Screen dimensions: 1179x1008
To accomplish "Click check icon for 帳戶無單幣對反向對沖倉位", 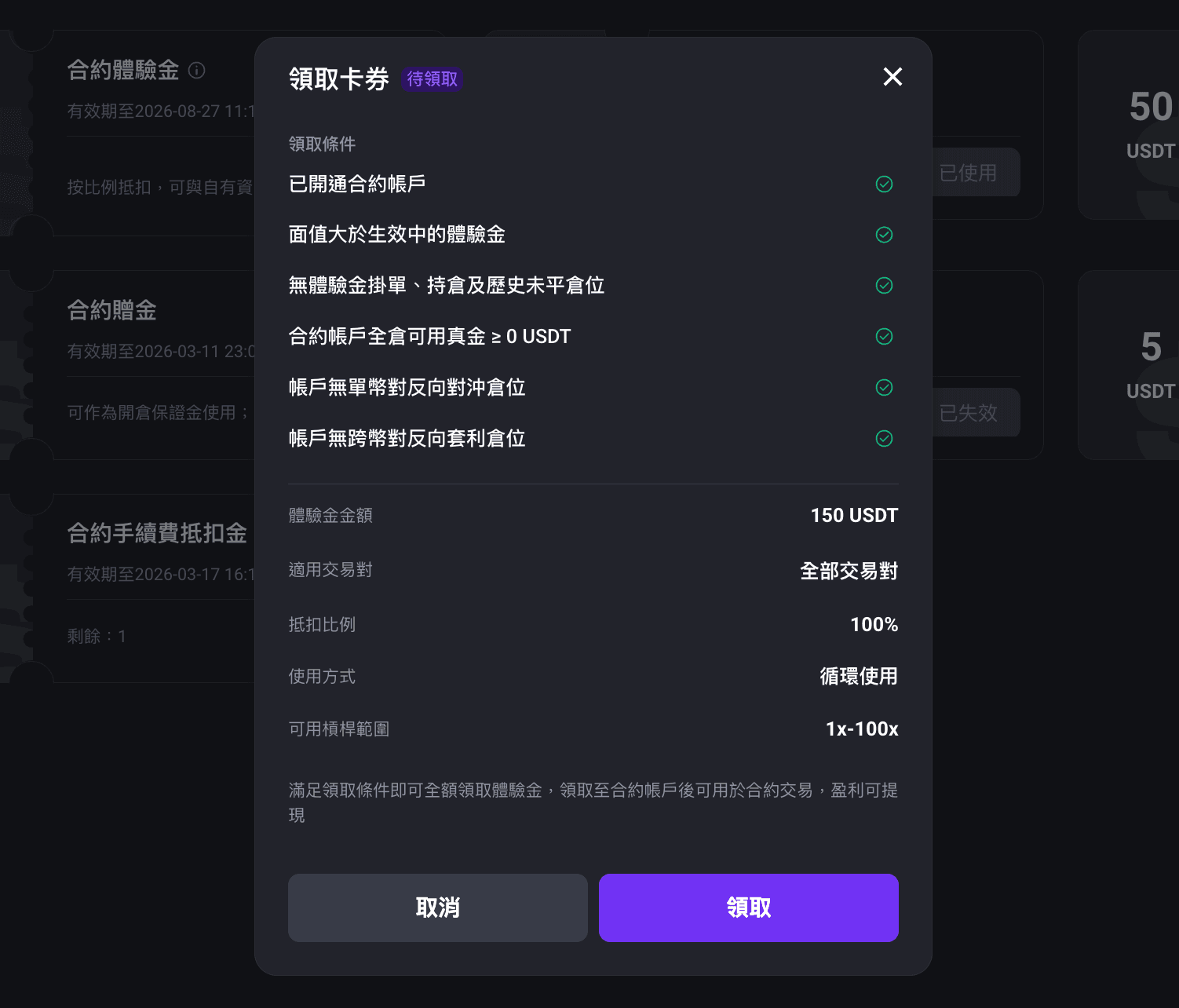I will coord(884,388).
